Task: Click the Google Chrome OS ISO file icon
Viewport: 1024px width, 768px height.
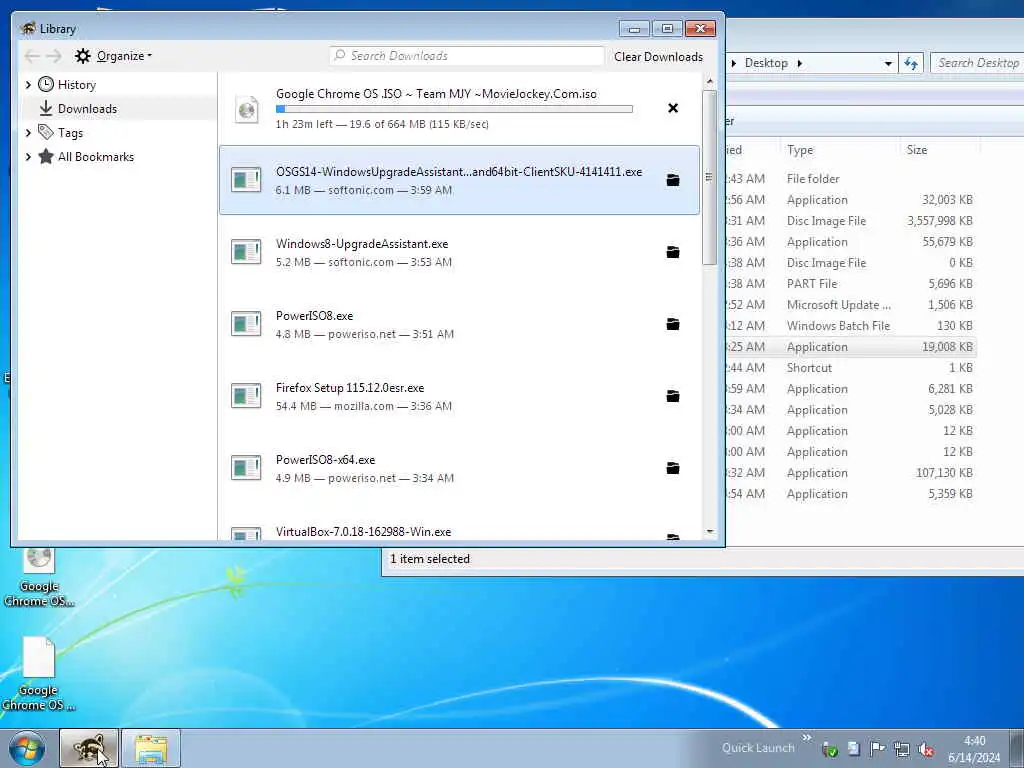Action: pos(246,109)
